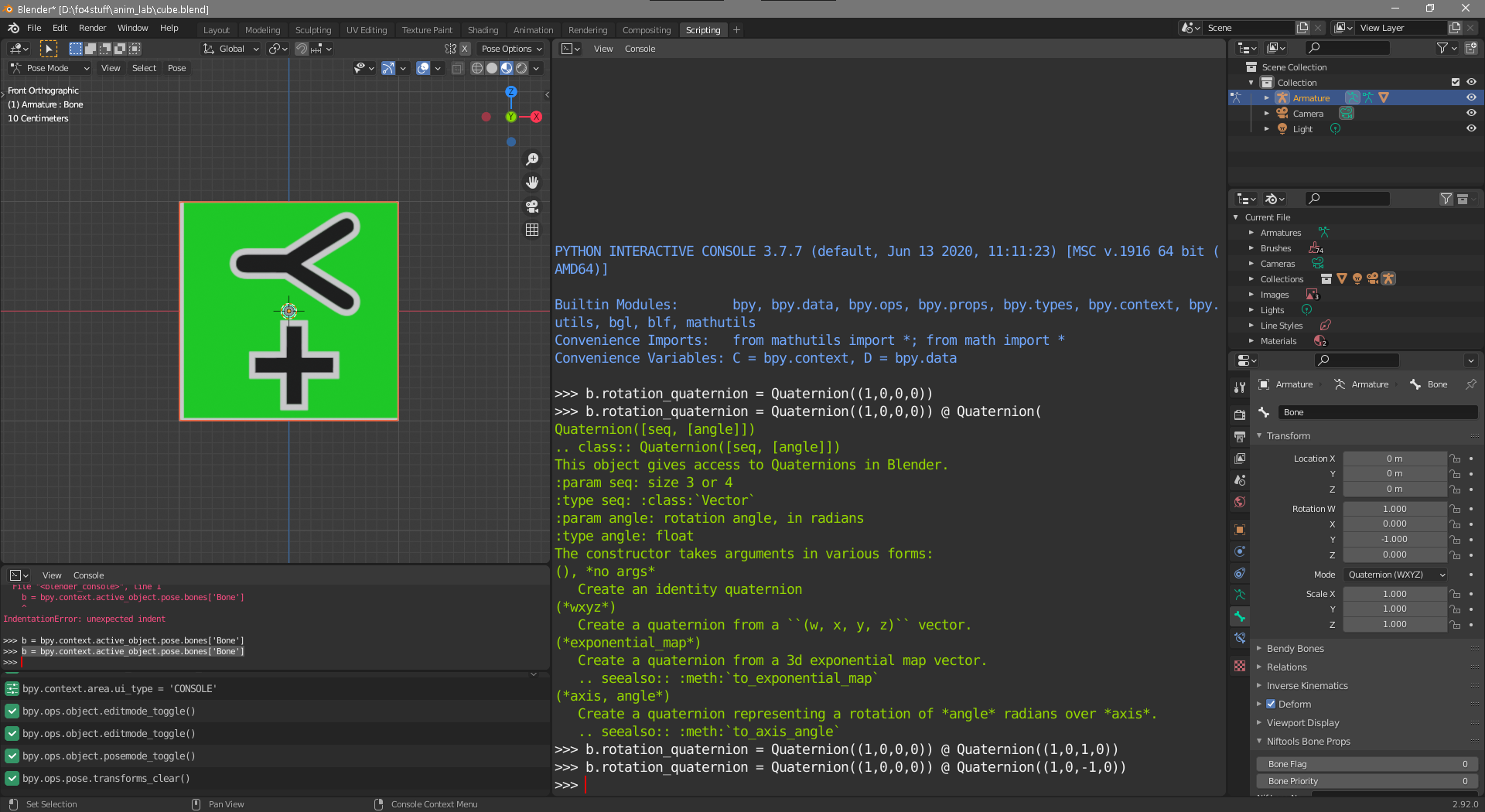This screenshot has height=812, width=1485.
Task: Select the pan hand tool icon
Action: click(x=532, y=183)
